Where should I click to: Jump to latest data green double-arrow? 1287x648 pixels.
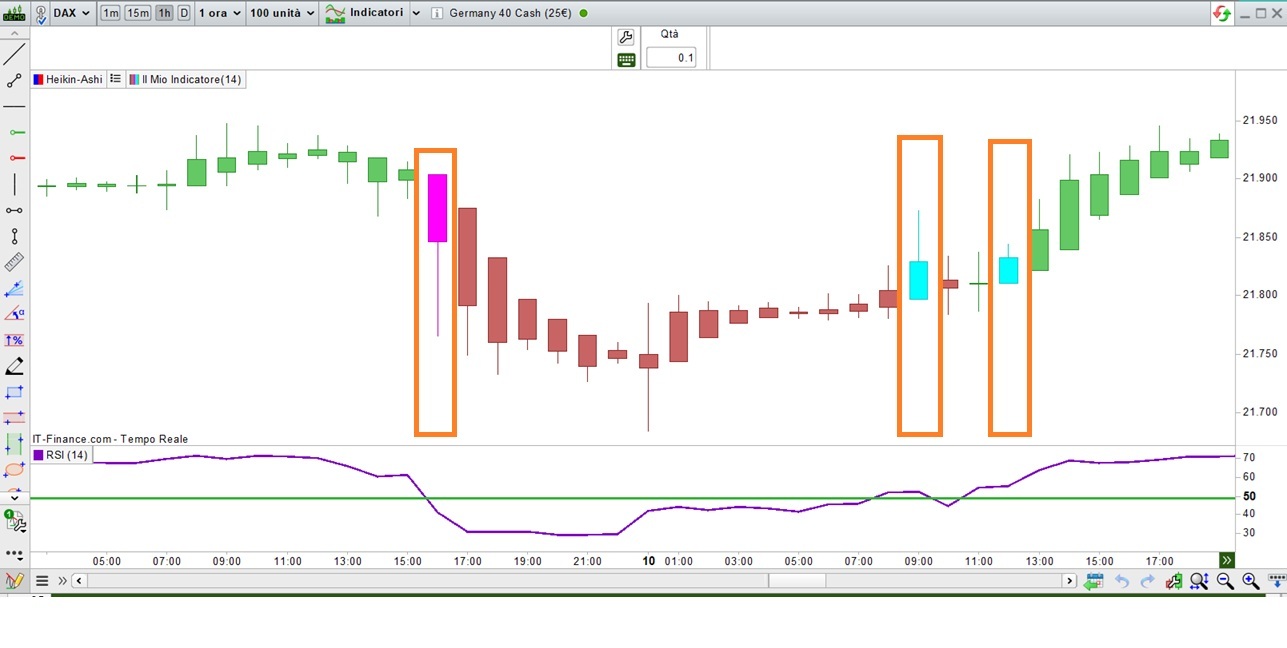point(1228,560)
